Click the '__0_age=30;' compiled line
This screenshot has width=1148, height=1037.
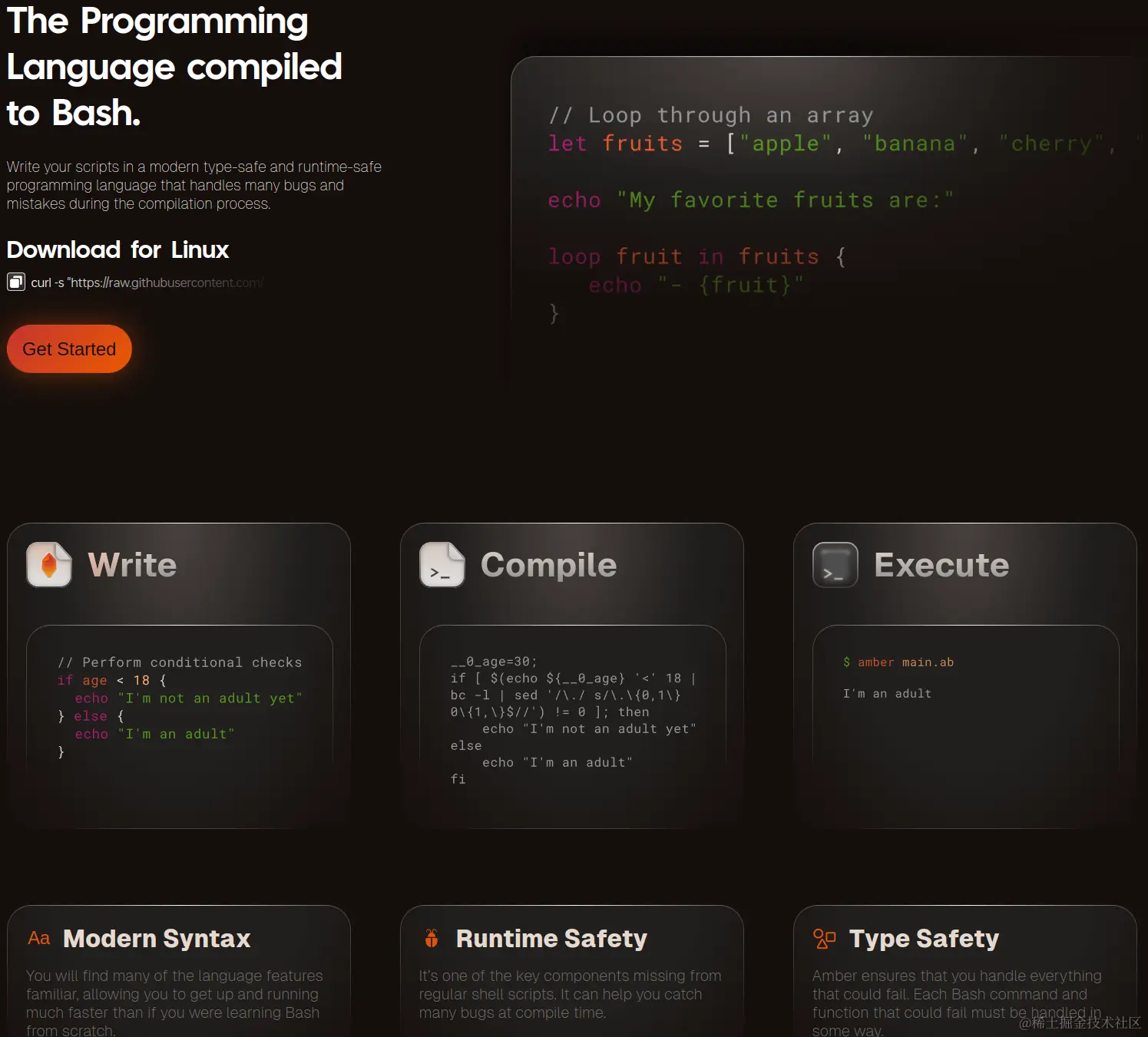[x=494, y=662]
